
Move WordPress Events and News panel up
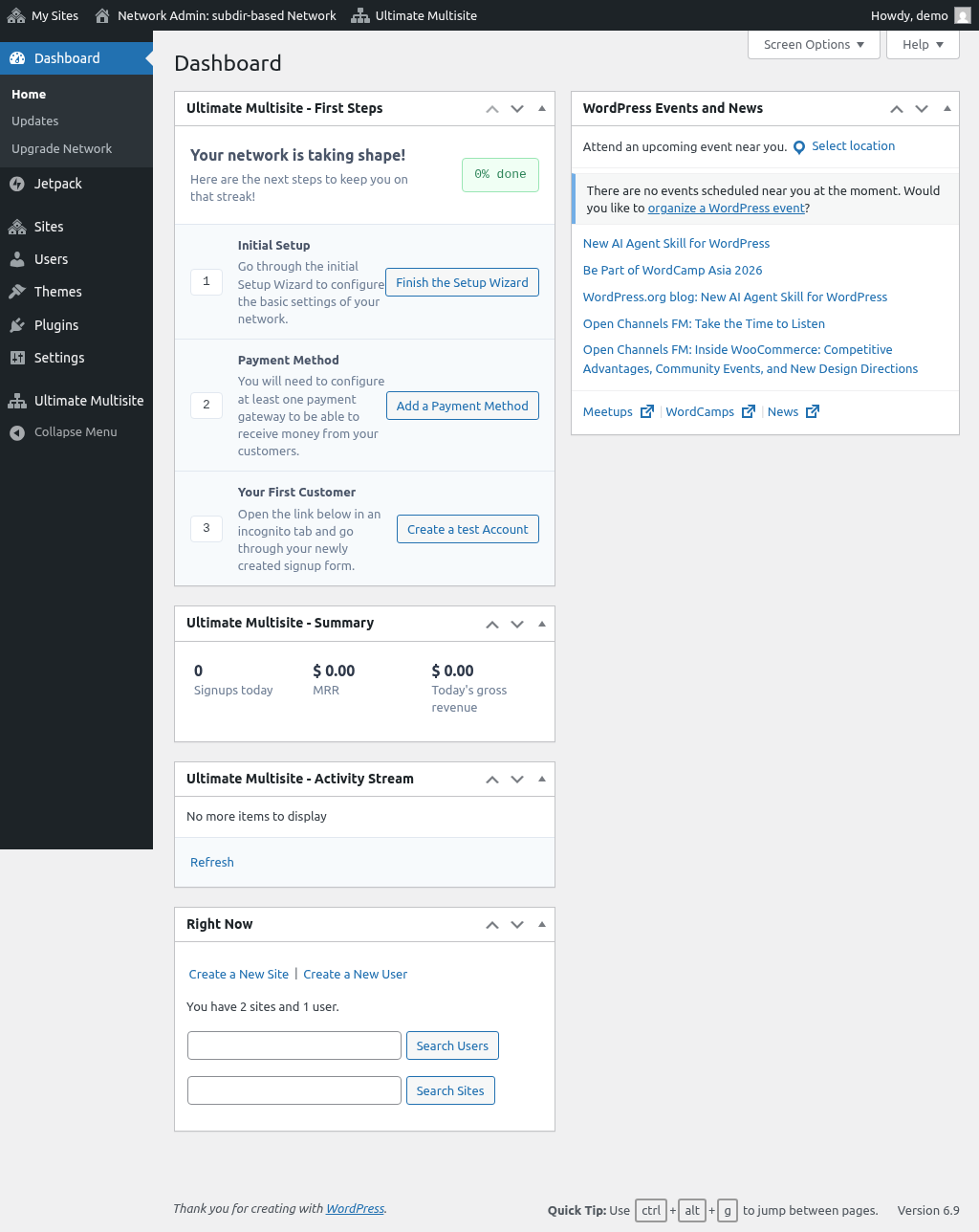click(897, 109)
